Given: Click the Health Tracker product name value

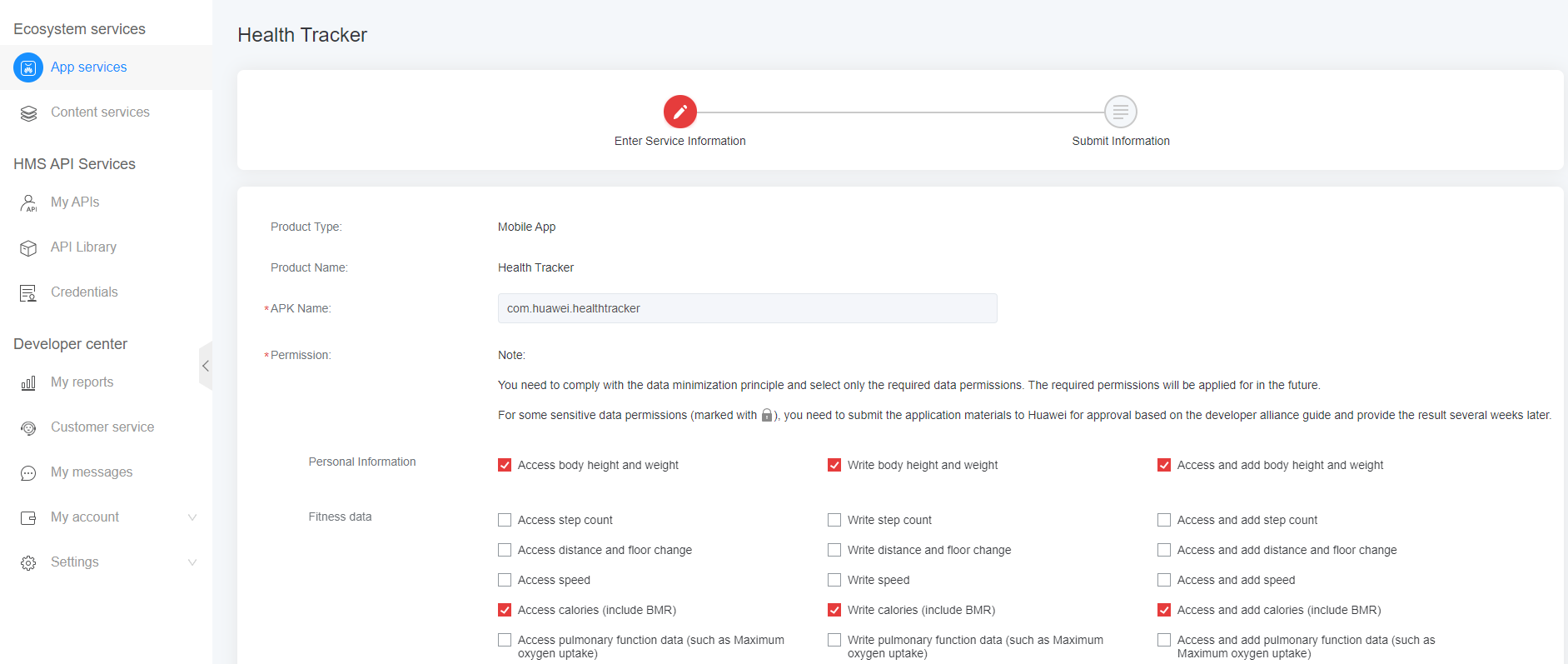Looking at the screenshot, I should pyautogui.click(x=535, y=267).
